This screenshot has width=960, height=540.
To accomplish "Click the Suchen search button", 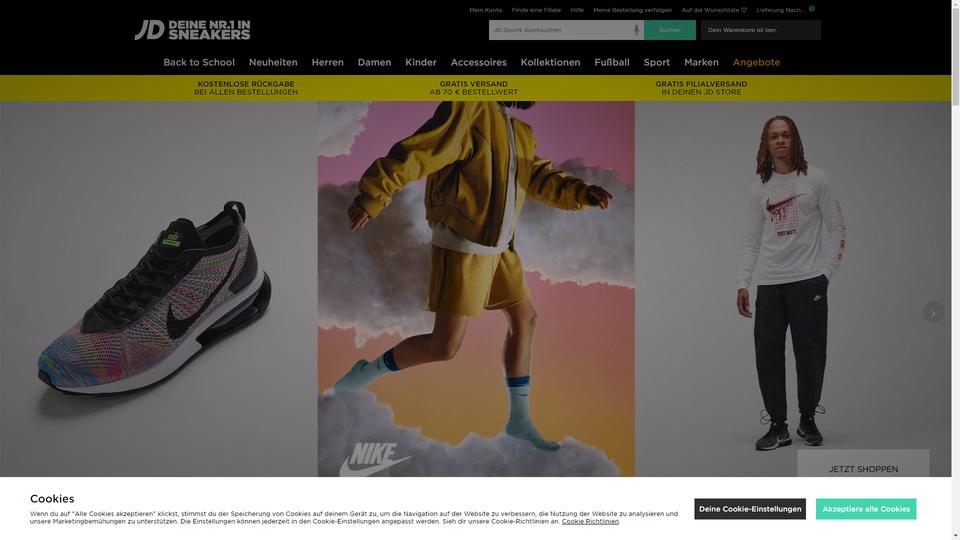I will tap(669, 30).
